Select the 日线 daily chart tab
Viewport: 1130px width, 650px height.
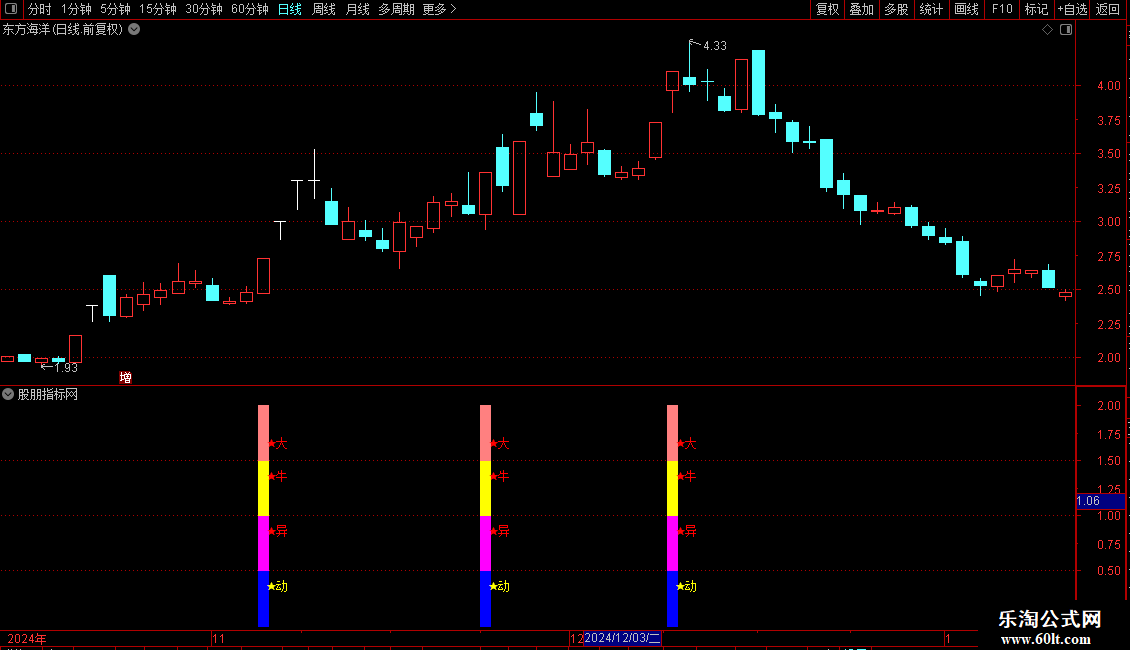tap(290, 9)
